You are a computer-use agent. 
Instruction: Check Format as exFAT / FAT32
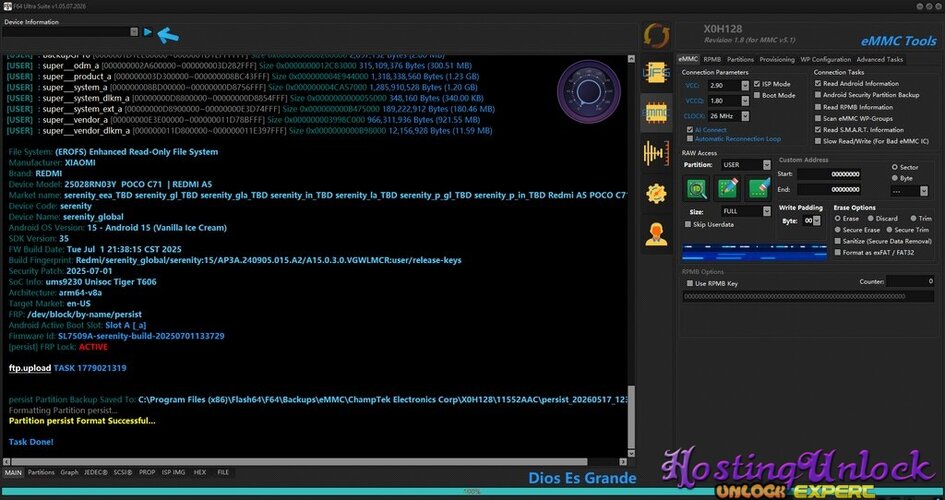[x=838, y=252]
